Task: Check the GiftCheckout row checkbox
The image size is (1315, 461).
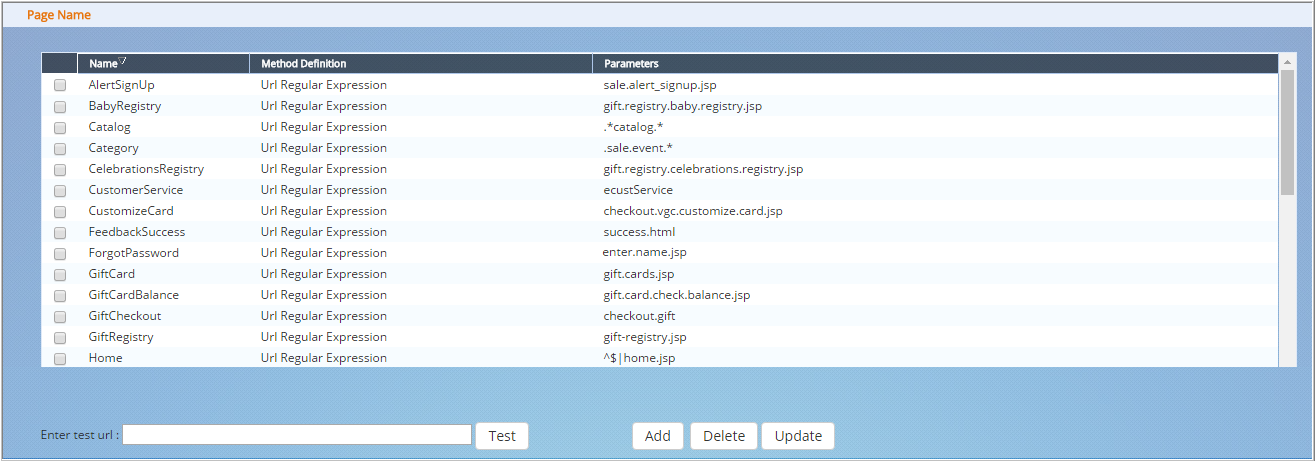Action: 60,316
